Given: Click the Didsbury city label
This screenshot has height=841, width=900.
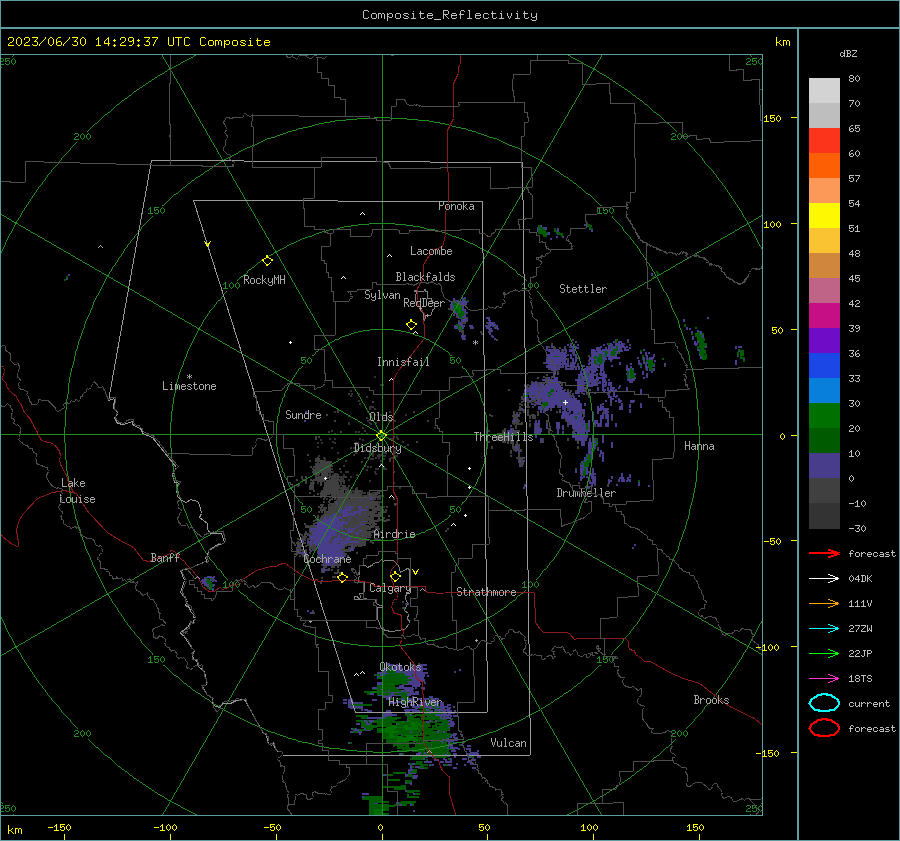Looking at the screenshot, I should (377, 448).
